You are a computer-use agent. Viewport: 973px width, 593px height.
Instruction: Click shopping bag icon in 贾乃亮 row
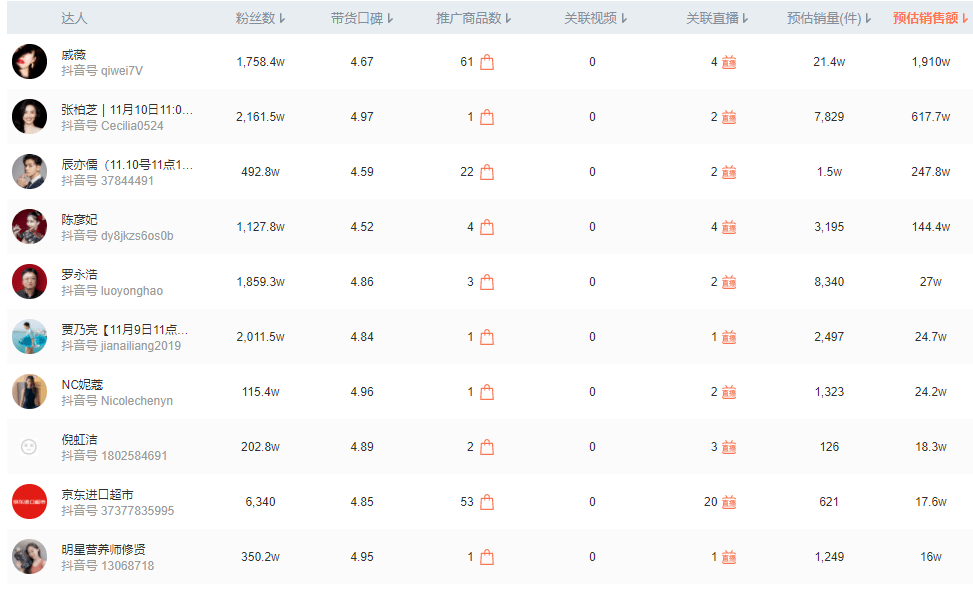tap(487, 337)
